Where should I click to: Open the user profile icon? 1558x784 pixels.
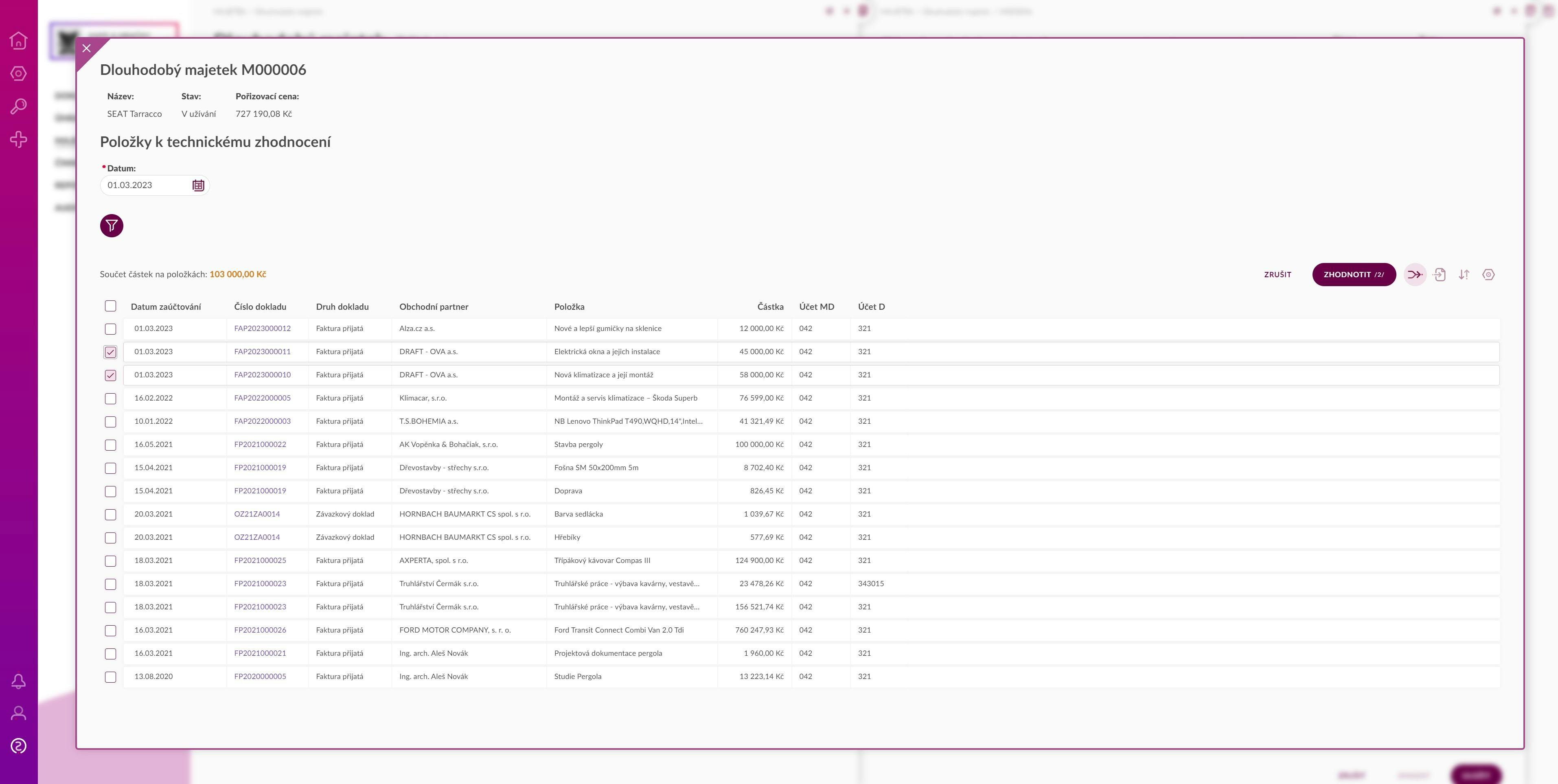click(x=18, y=713)
